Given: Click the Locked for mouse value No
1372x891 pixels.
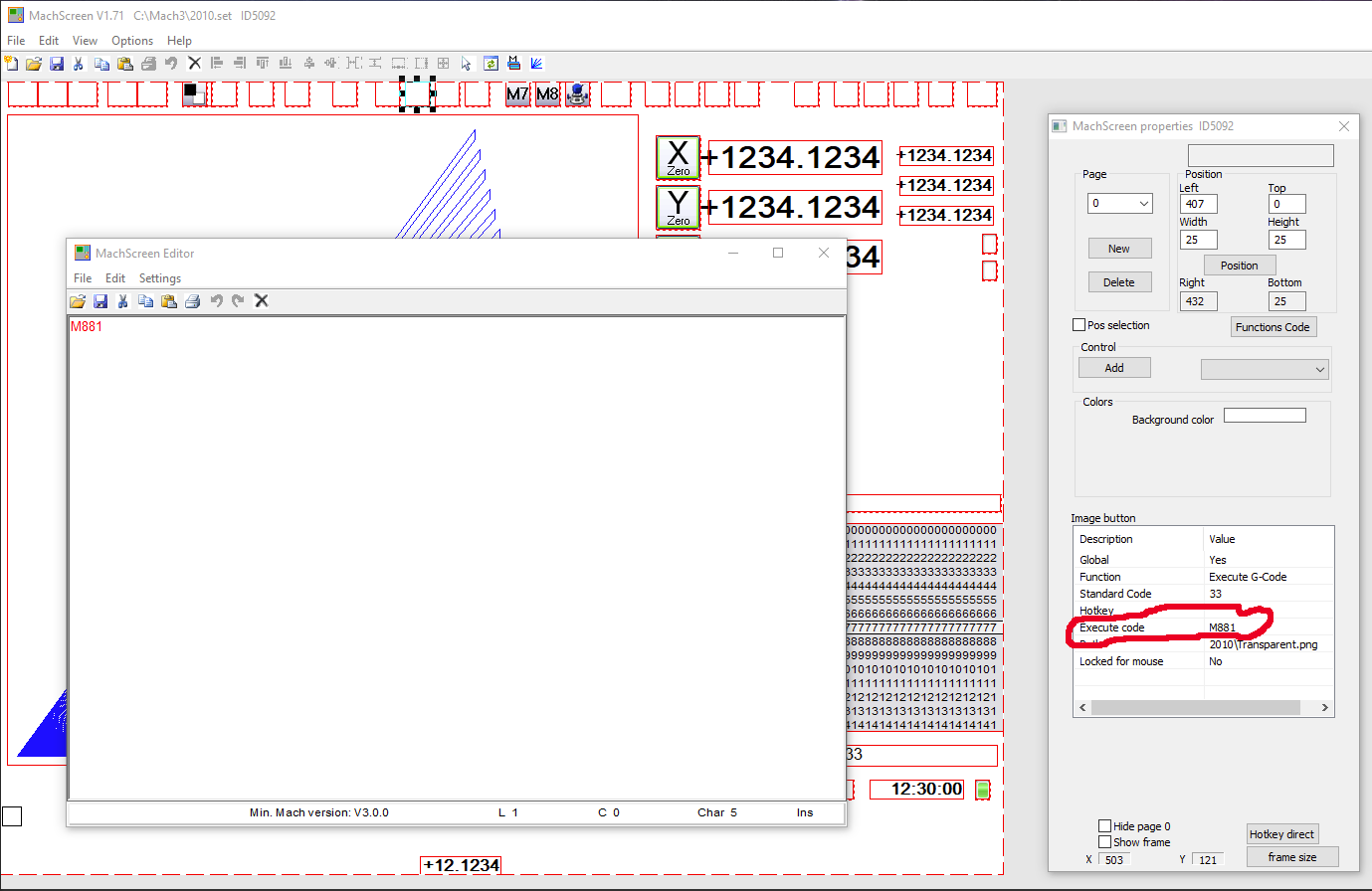Looking at the screenshot, I should click(1215, 661).
